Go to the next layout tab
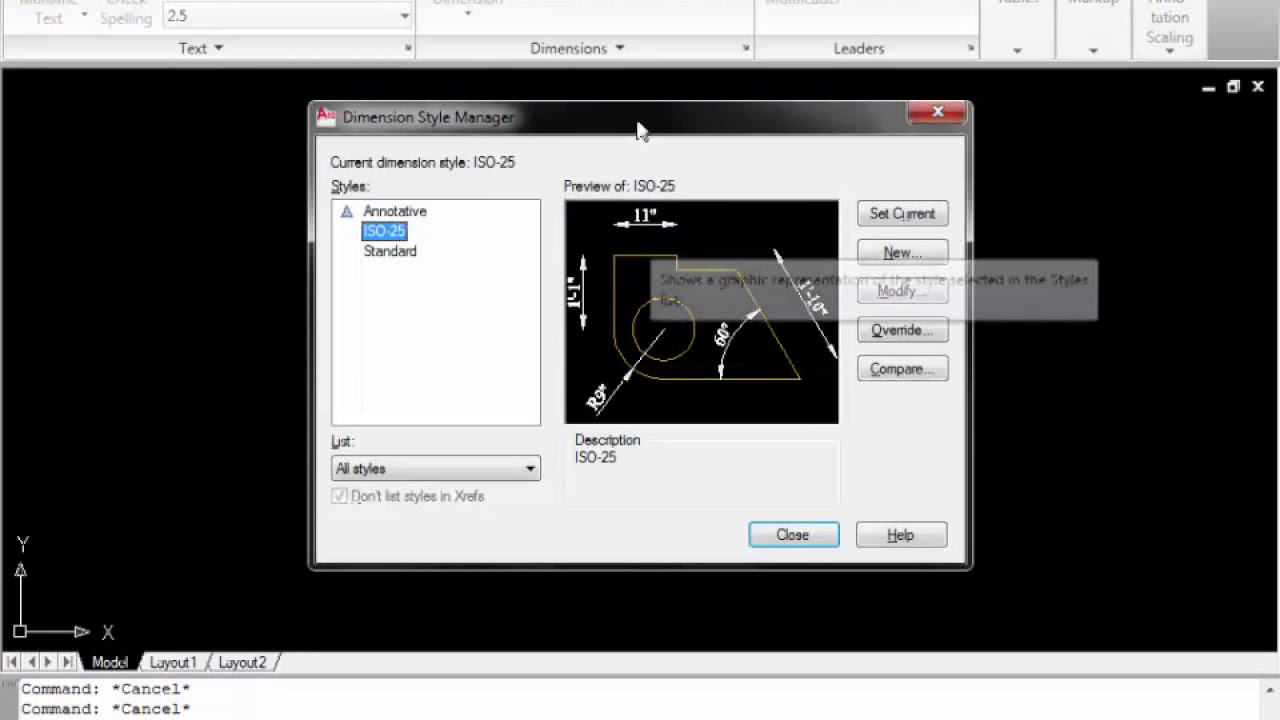The image size is (1280, 720). tap(48, 662)
